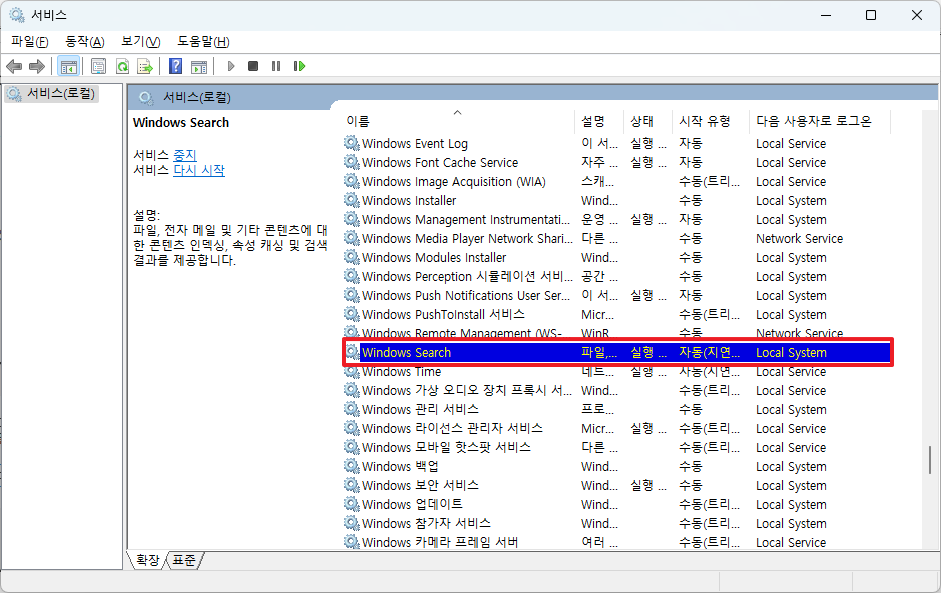Image resolution: width=941 pixels, height=593 pixels.
Task: Select Windows 모바일 핫스팟 서비스 name
Action: 446,447
